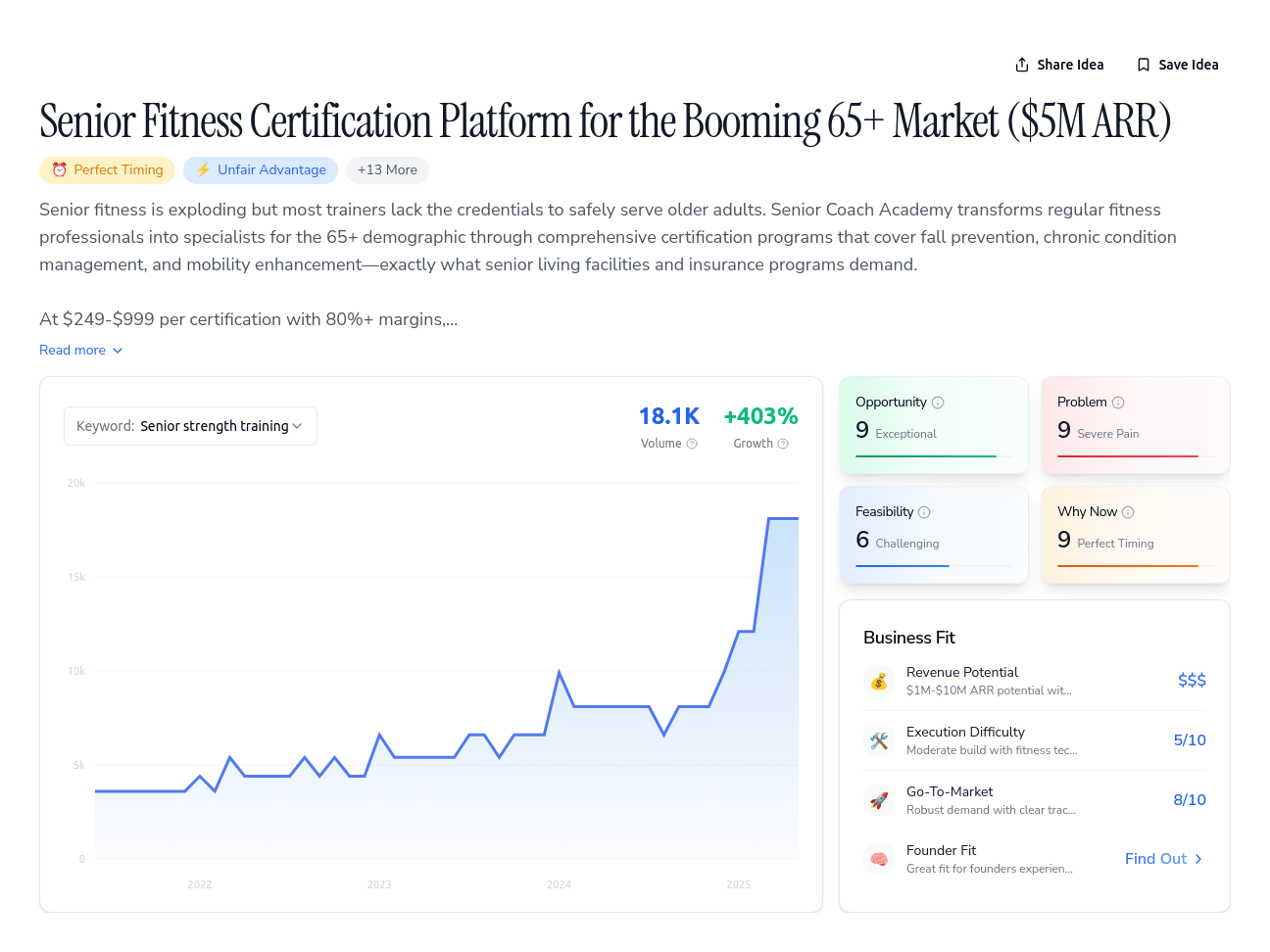Open the Volume help question-mark icon

[692, 444]
